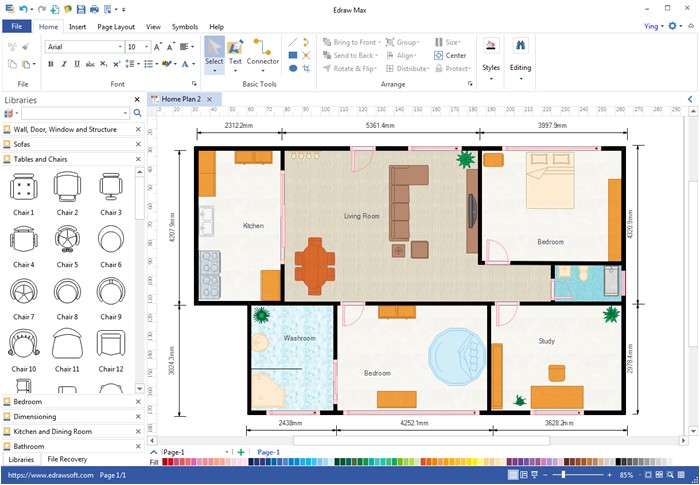The image size is (700, 485).
Task: Pick a red swatch from color bar
Action: [x=166, y=462]
